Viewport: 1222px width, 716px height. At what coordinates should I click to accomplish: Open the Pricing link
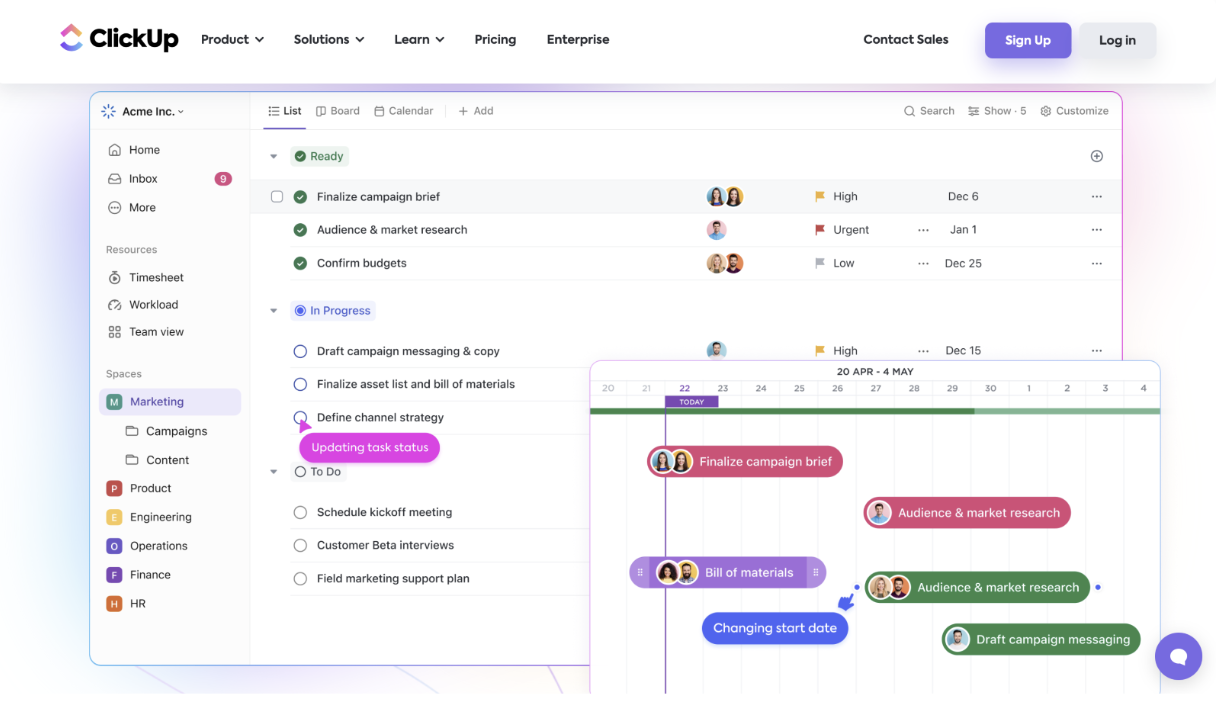coord(495,40)
